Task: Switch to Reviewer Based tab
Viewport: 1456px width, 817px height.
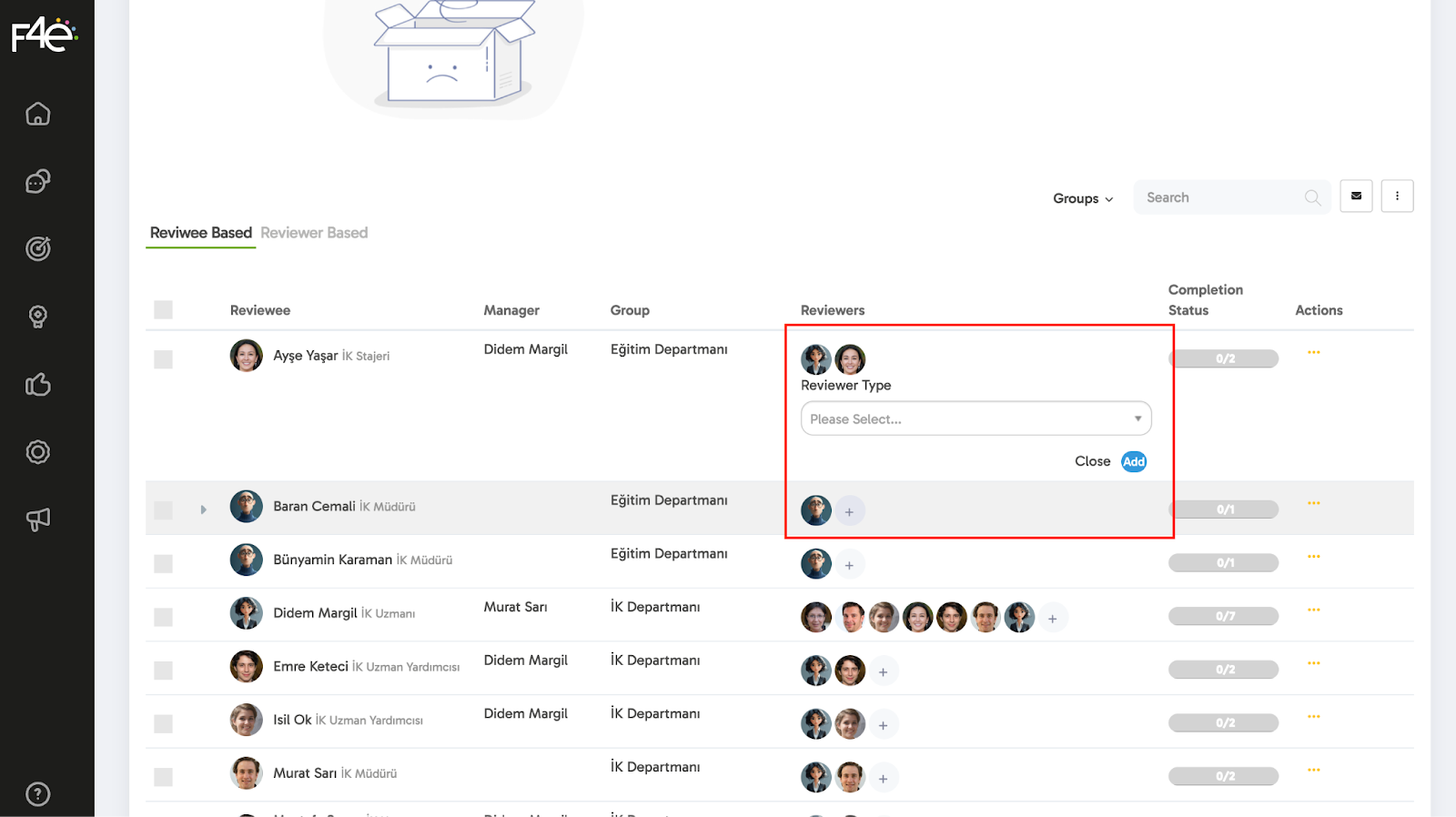Action: tap(314, 233)
